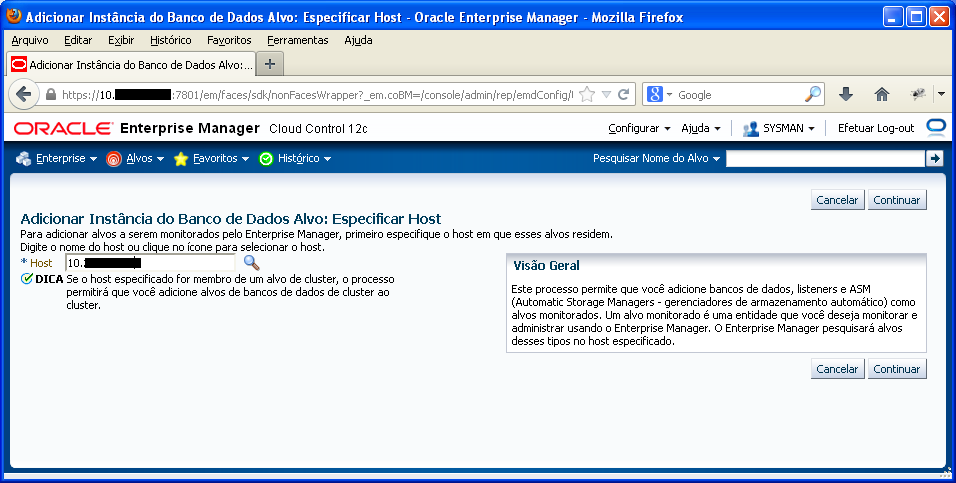Expand the Histórico dropdown menu
Image resolution: width=956 pixels, height=483 pixels.
[327, 159]
